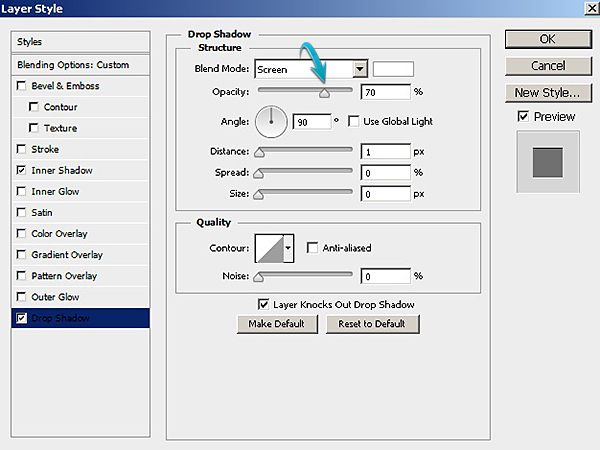Click the Contour curve thumbnail
Viewport: 600px width, 450px height.
tap(269, 247)
